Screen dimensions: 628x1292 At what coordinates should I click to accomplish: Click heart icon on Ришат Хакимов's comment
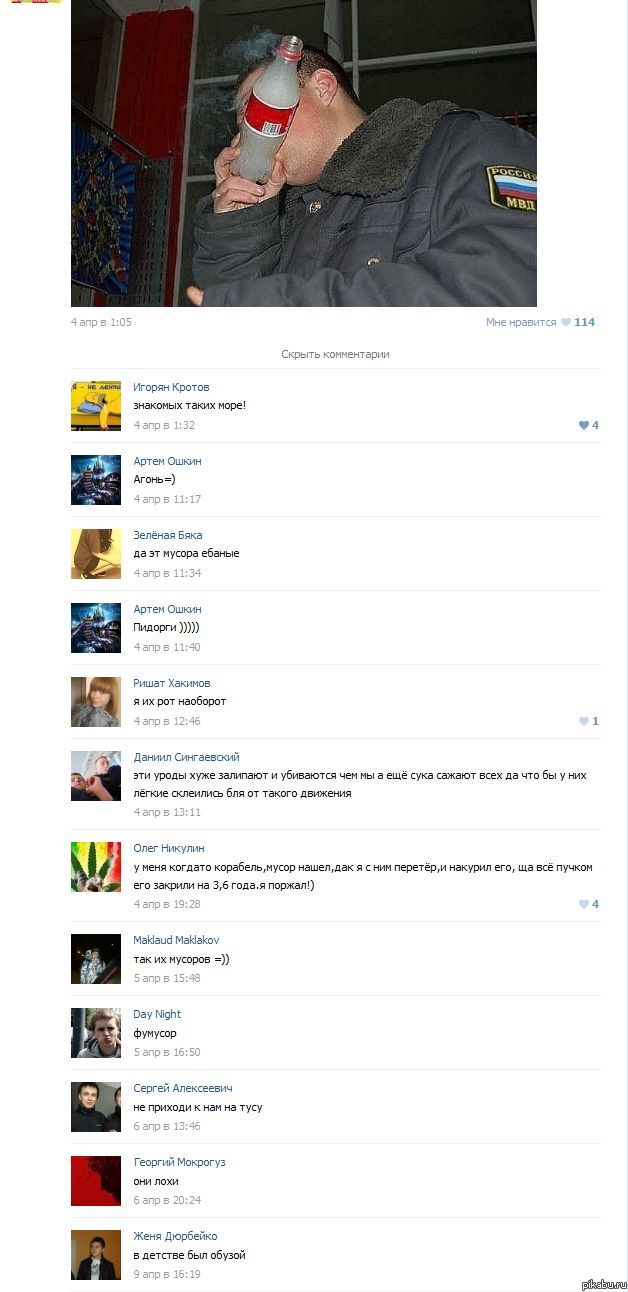pyautogui.click(x=584, y=721)
